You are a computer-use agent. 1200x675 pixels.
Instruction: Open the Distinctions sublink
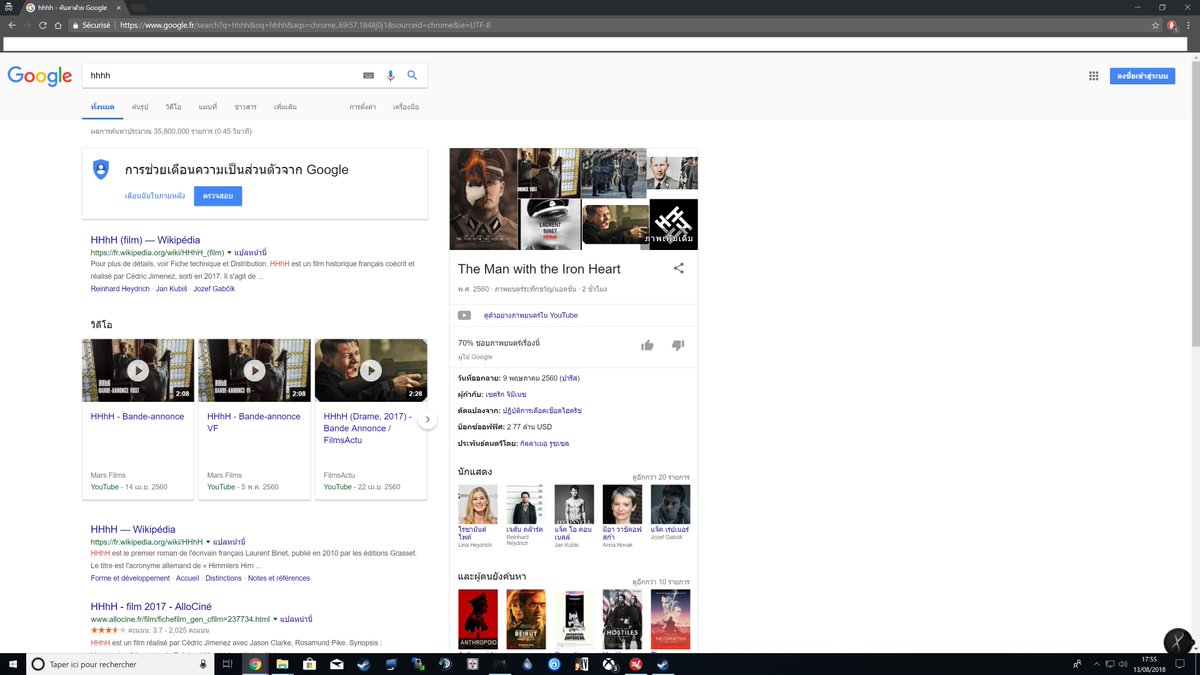pos(223,578)
